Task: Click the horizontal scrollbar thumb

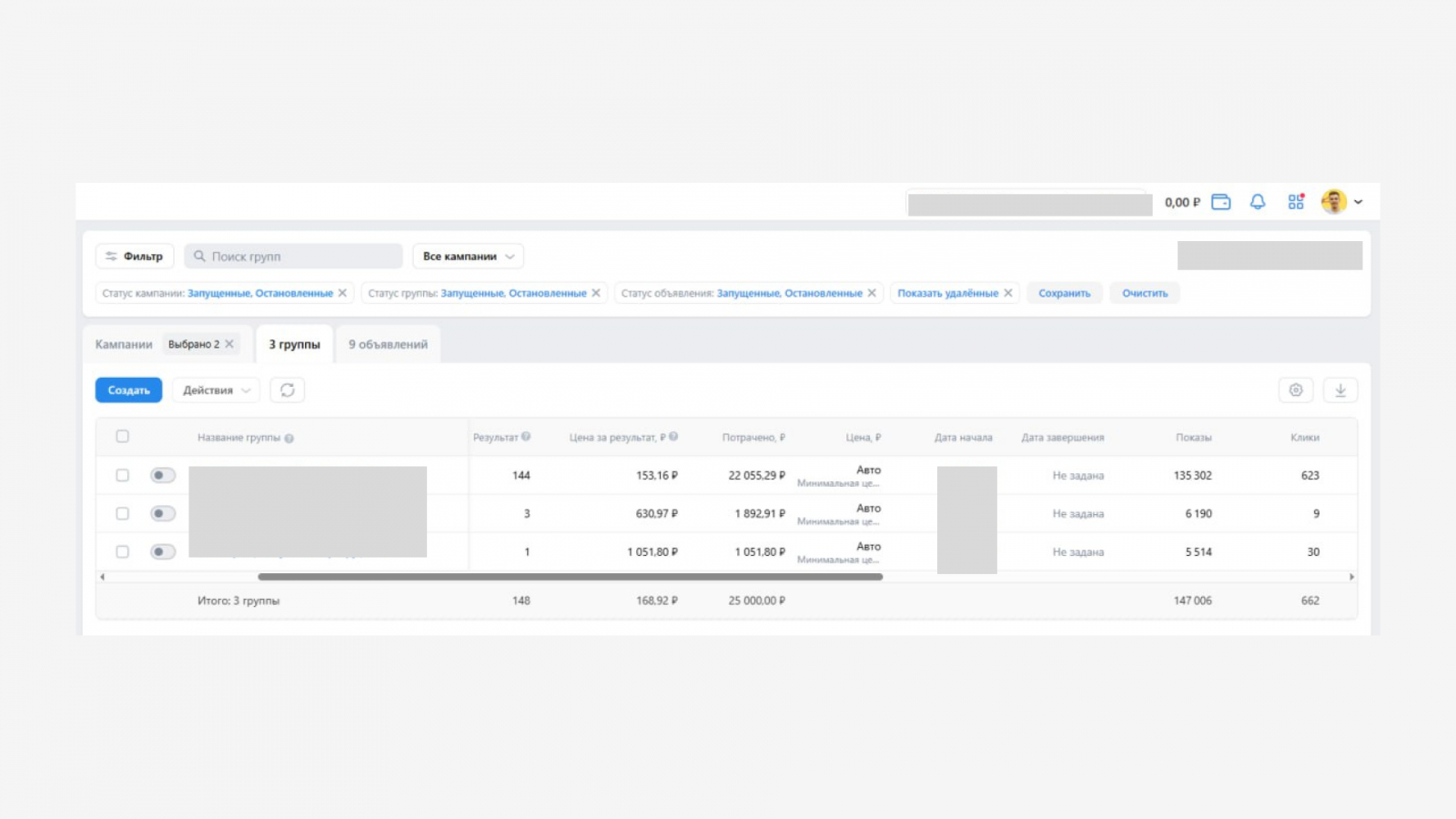Action: coord(571,577)
